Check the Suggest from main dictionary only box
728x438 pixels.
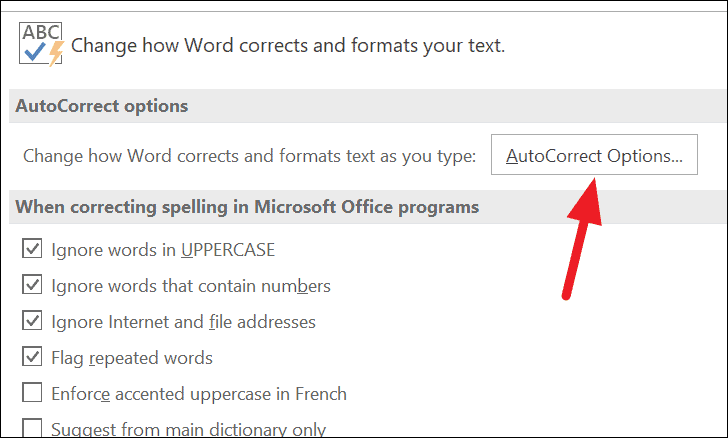pyautogui.click(x=32, y=428)
